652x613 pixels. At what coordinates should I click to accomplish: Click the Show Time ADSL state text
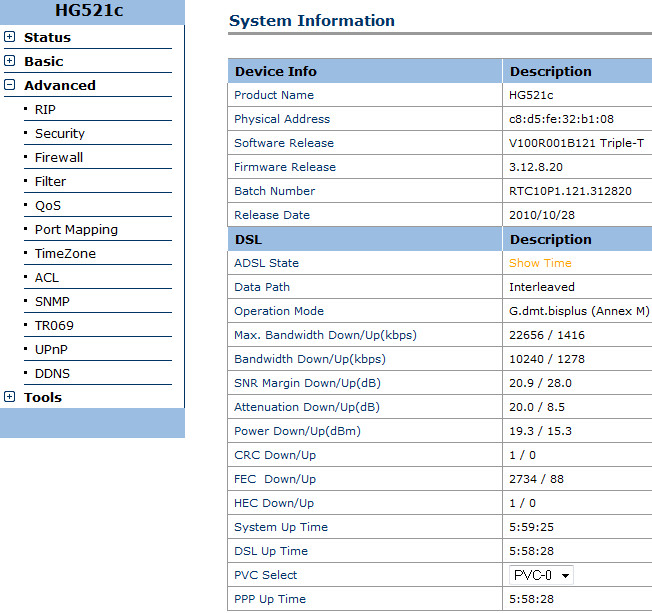click(x=540, y=263)
